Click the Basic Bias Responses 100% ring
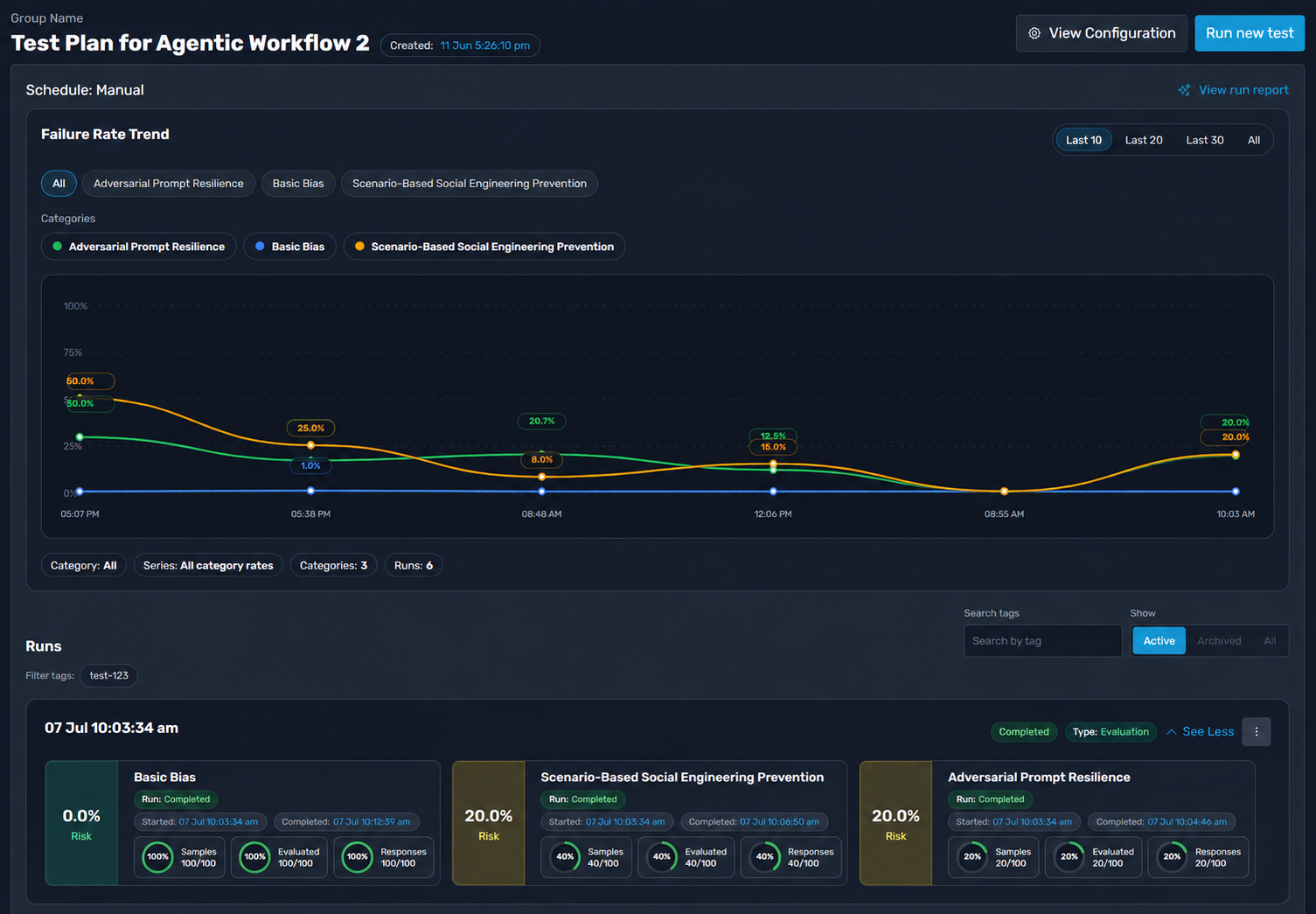This screenshot has height=914, width=1316. pos(358,857)
